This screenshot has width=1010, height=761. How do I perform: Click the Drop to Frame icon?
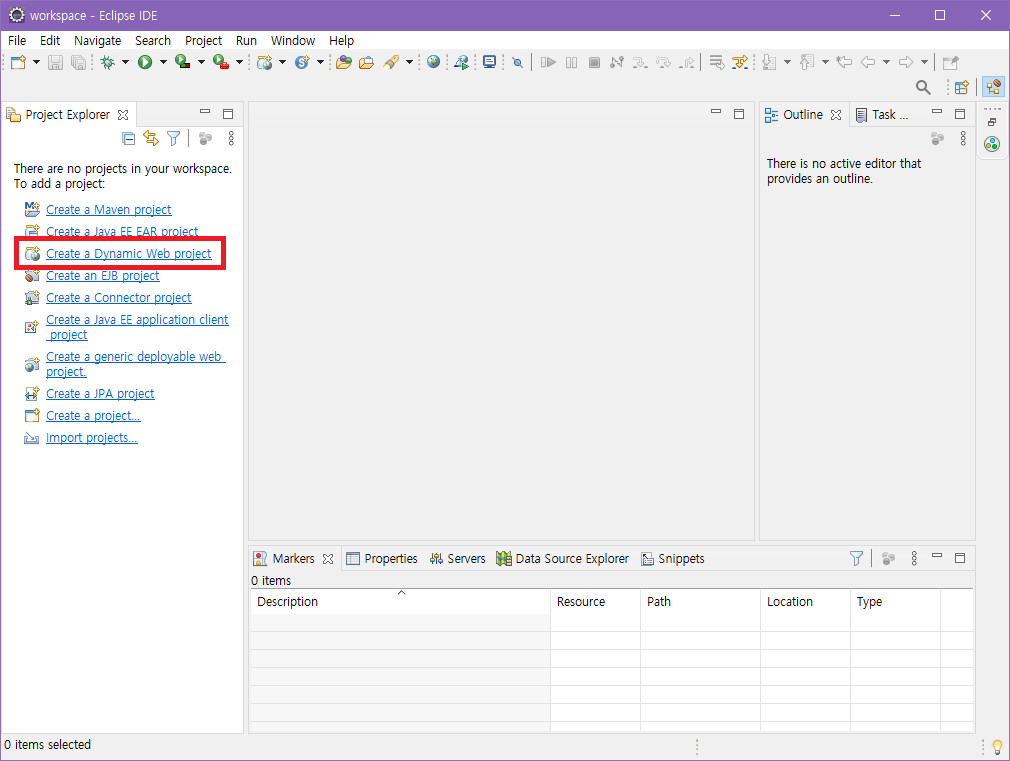click(716, 63)
